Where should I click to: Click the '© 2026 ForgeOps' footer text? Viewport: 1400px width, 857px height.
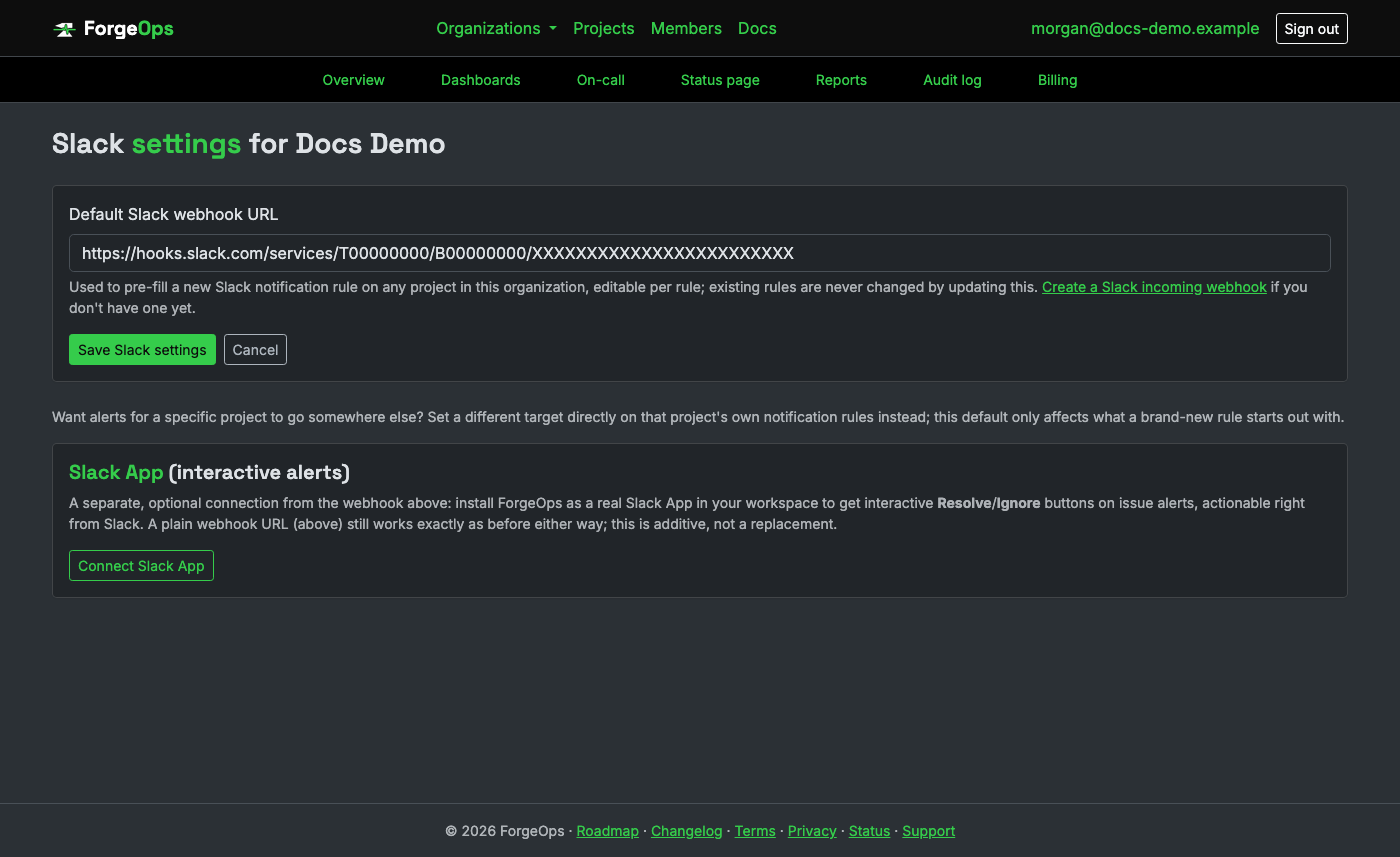tap(504, 831)
